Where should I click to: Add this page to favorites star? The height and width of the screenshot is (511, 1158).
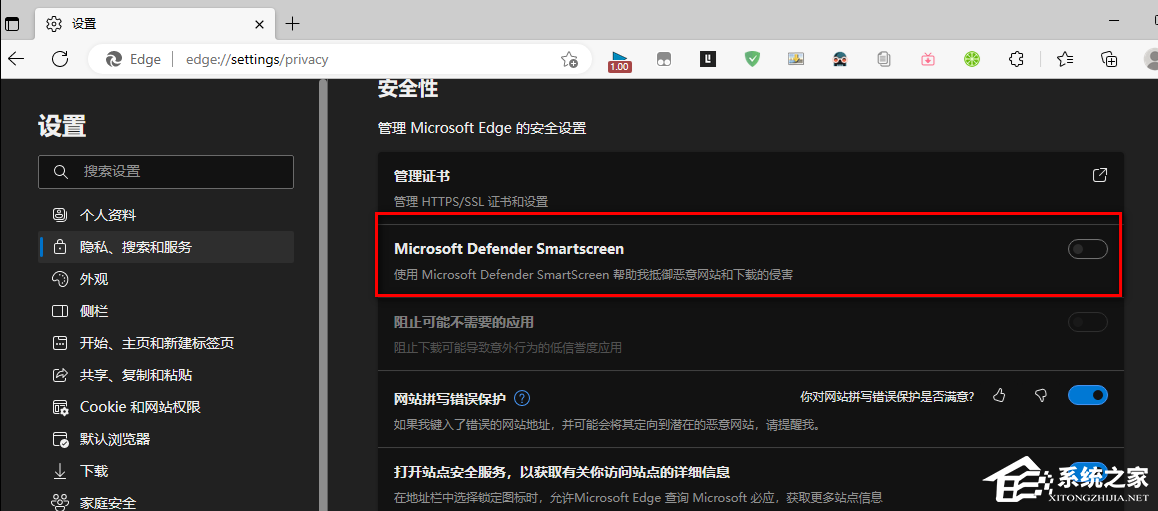pos(569,59)
